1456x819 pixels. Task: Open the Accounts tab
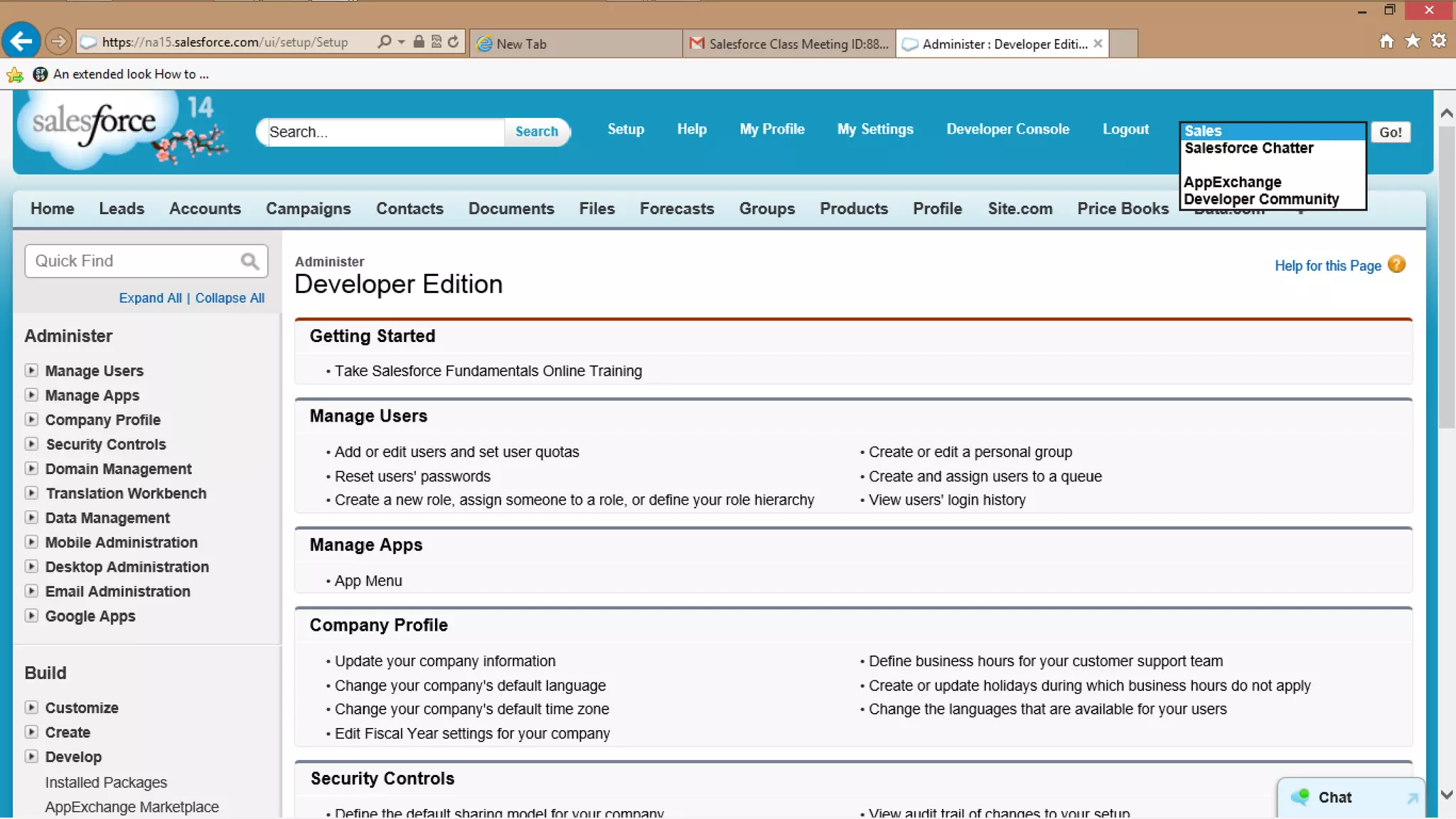pyautogui.click(x=205, y=208)
